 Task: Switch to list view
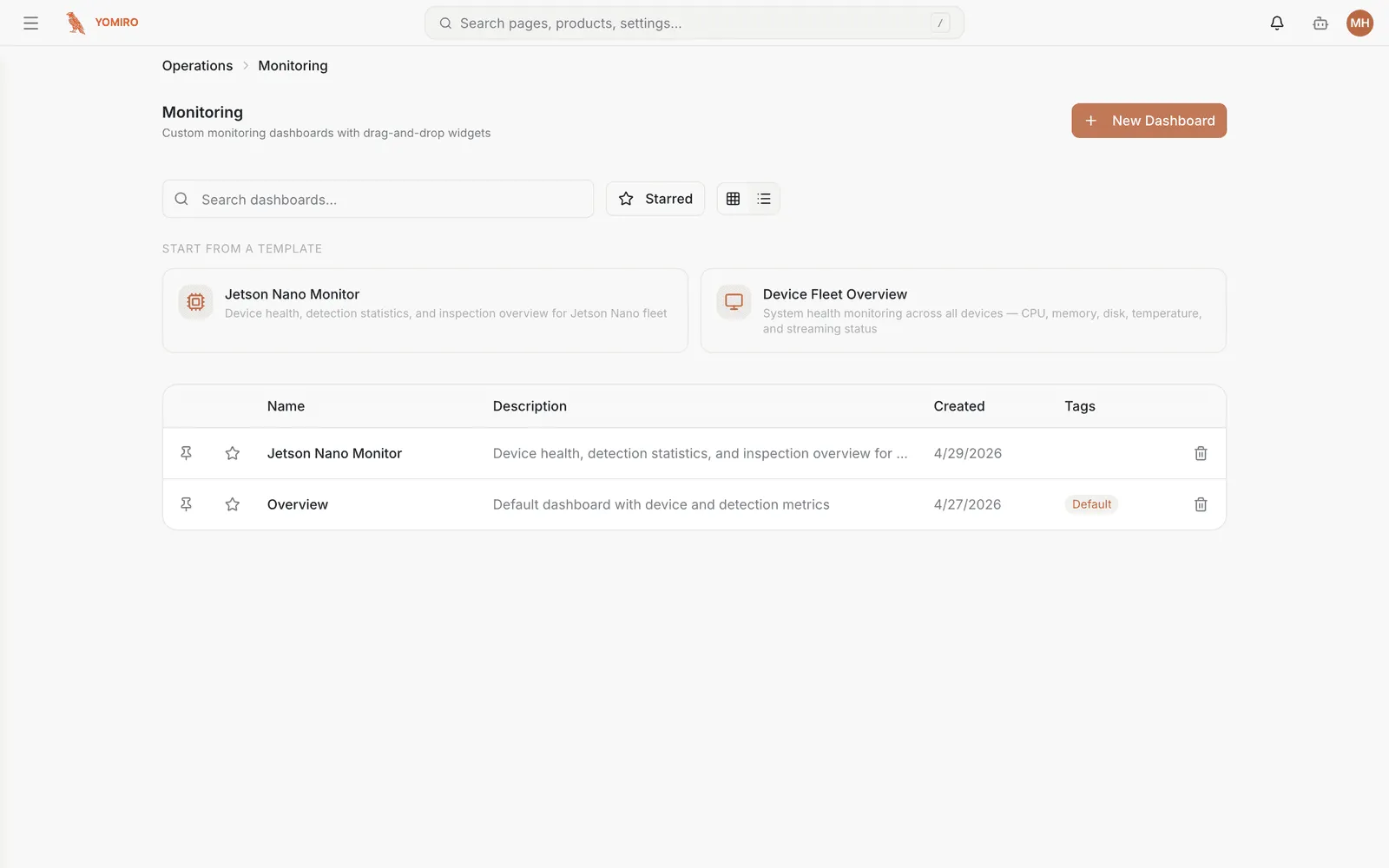[764, 199]
